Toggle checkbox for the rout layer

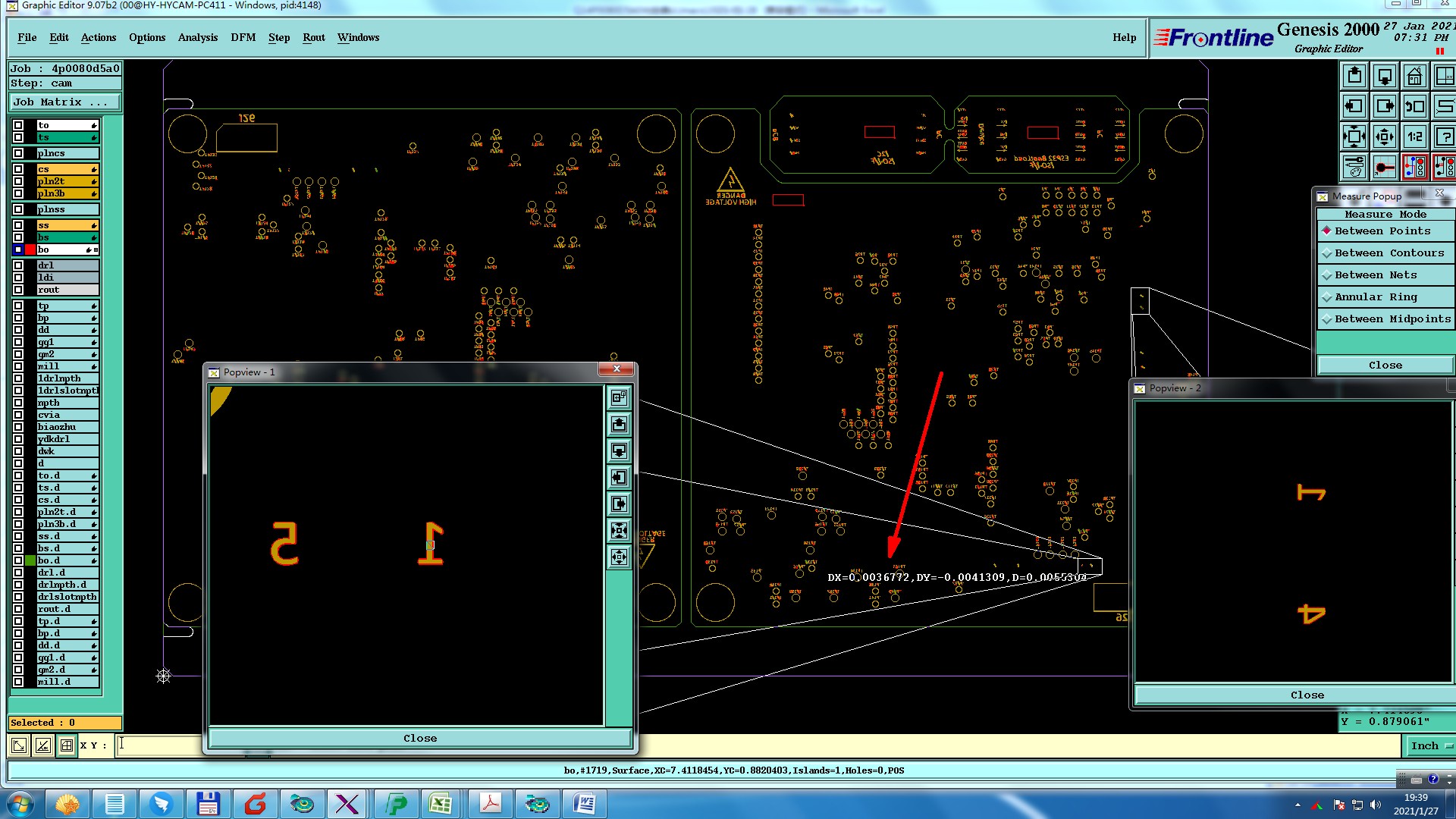(x=18, y=290)
